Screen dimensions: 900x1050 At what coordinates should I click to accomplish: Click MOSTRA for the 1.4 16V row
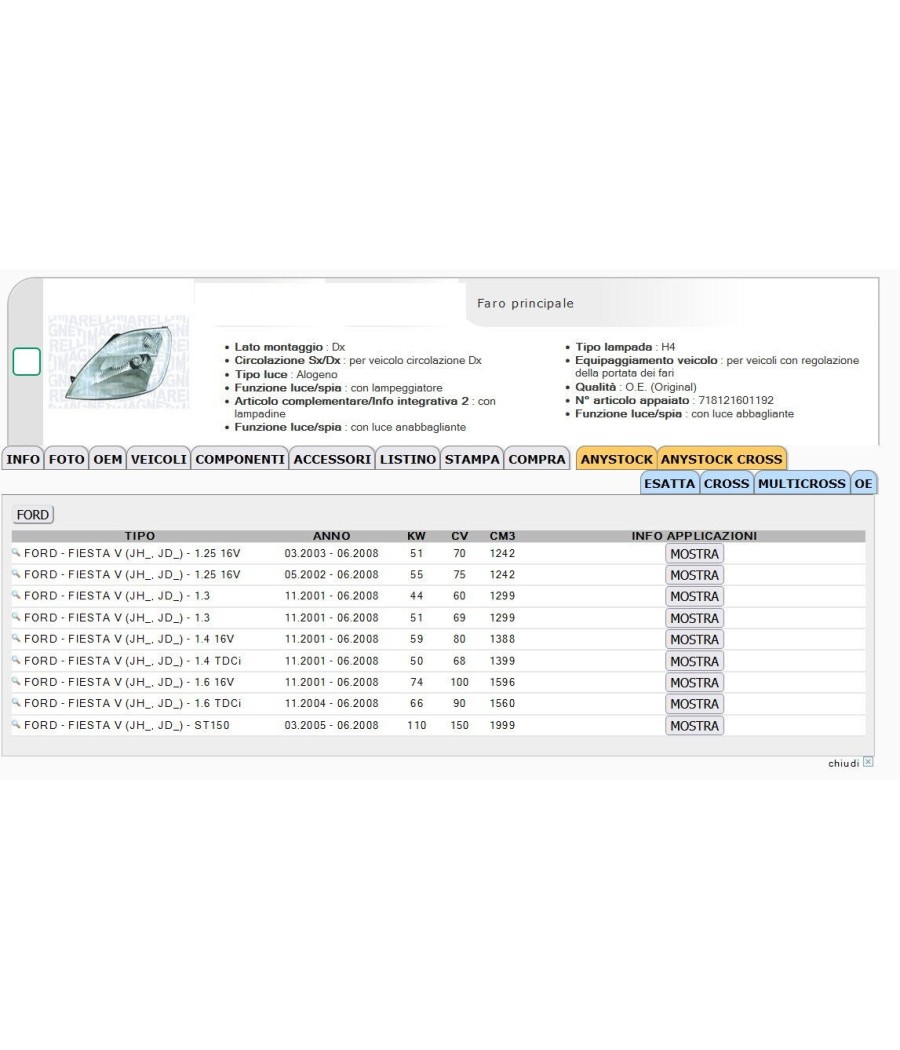coord(694,640)
